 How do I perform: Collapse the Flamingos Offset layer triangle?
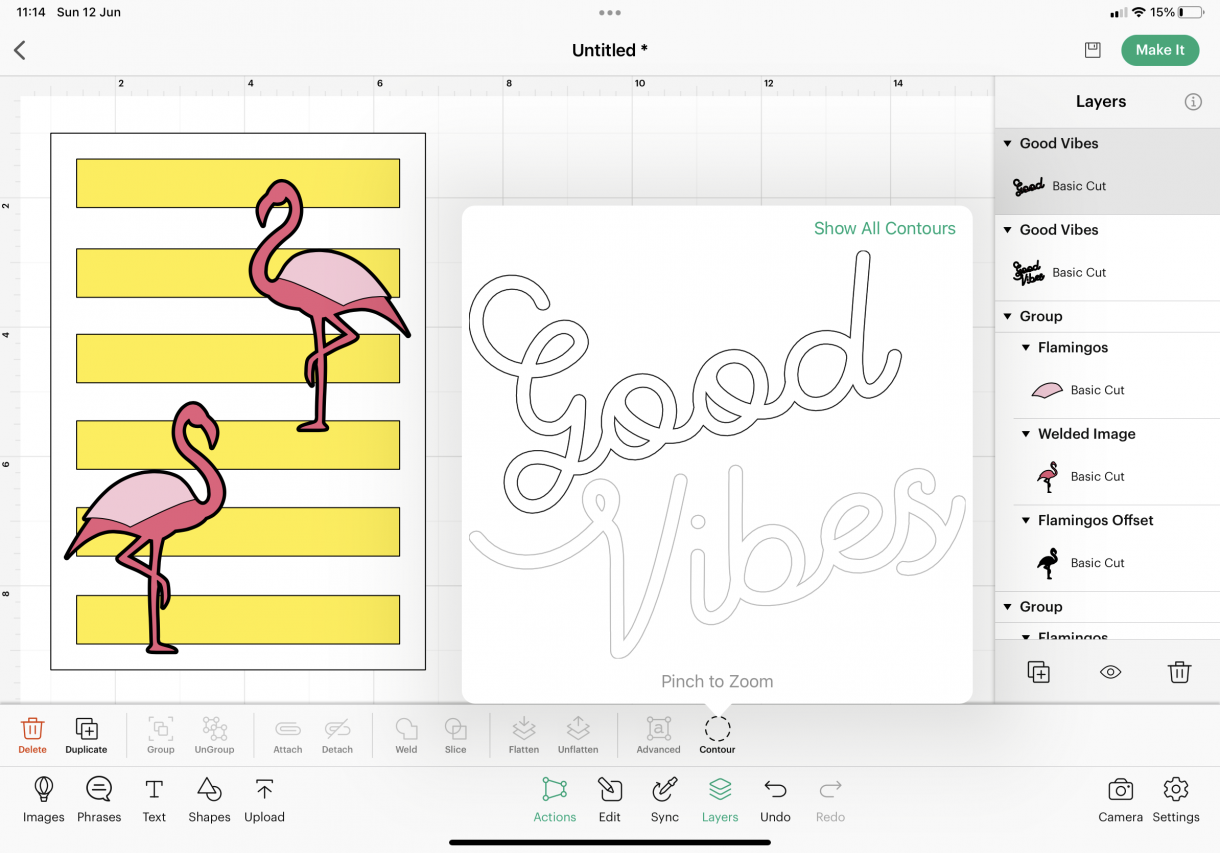[1026, 521]
